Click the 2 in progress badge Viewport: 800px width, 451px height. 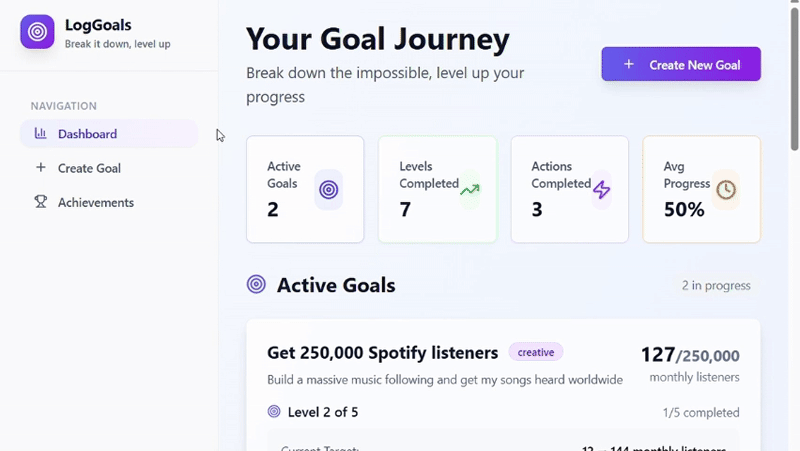(x=716, y=286)
